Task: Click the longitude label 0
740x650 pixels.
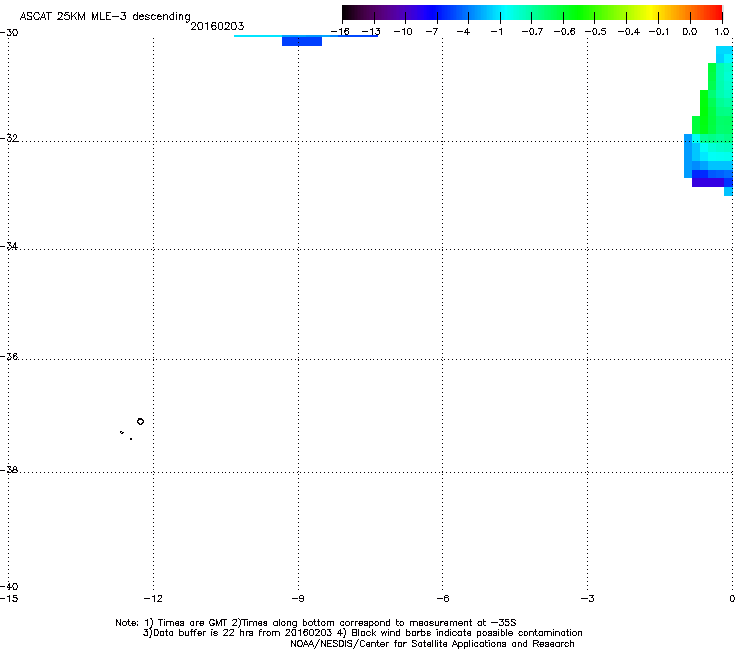Action: (x=732, y=599)
